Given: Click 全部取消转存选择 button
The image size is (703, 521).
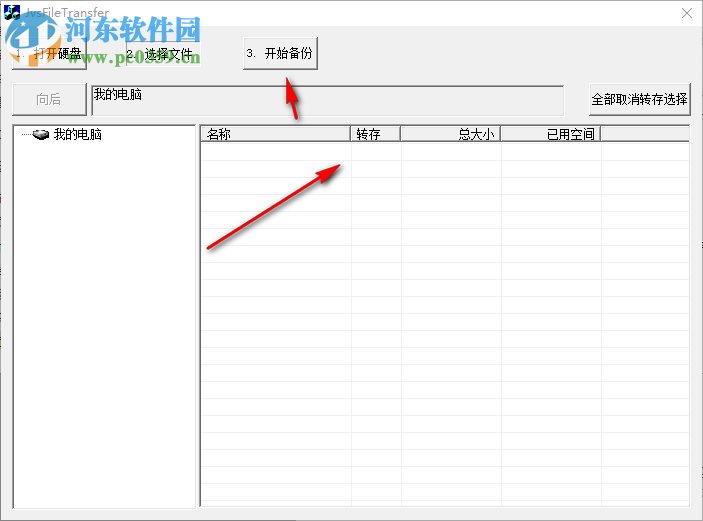Looking at the screenshot, I should (639, 99).
